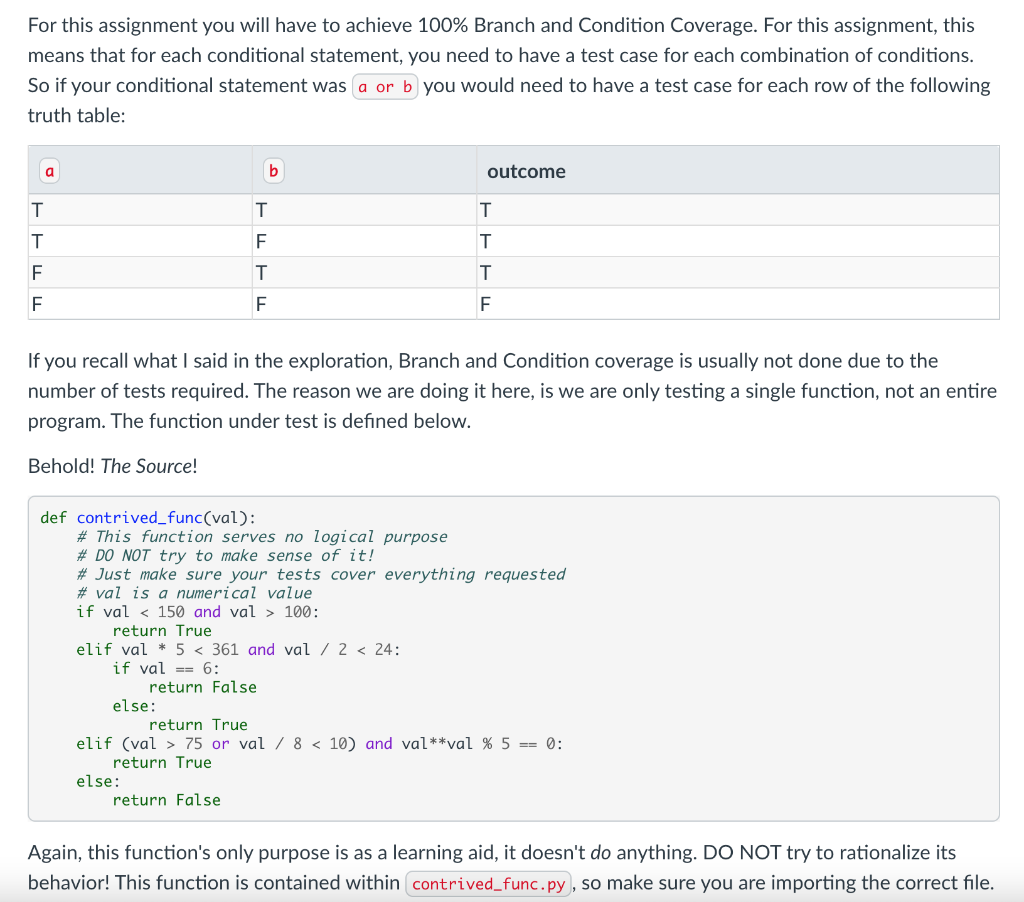Viewport: 1024px width, 902px height.
Task: Select the "a" code badge in table header
Action: (48, 170)
